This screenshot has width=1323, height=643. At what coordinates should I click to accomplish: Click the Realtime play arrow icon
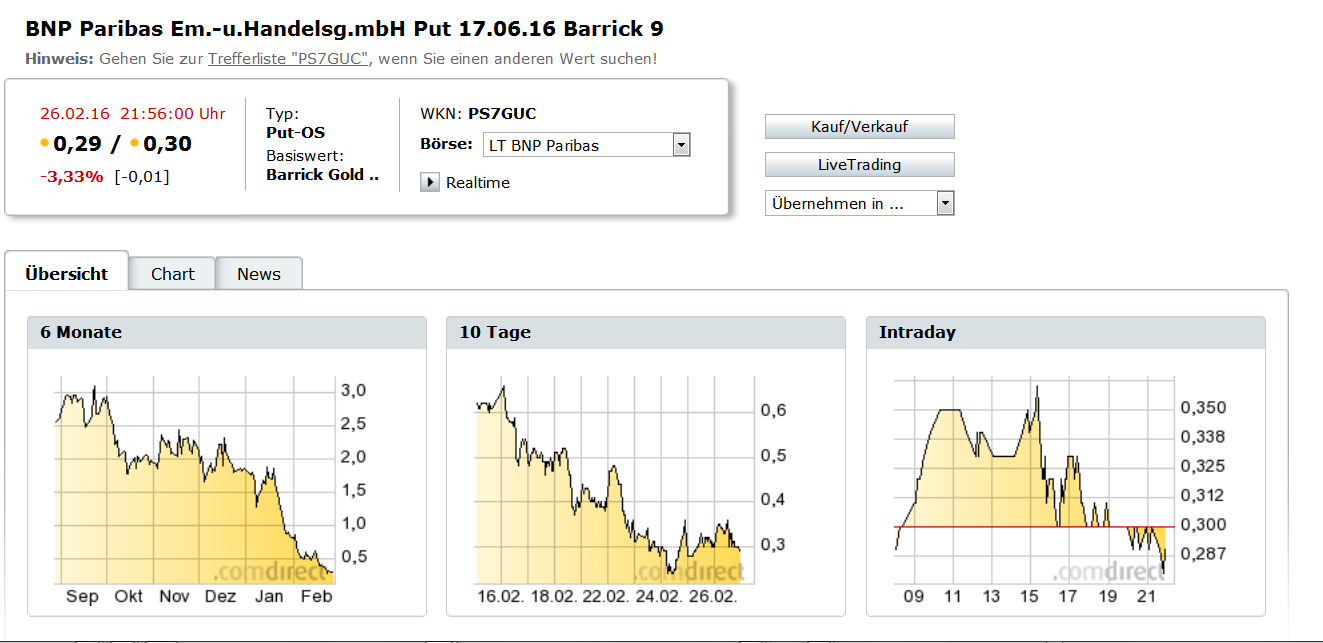430,183
